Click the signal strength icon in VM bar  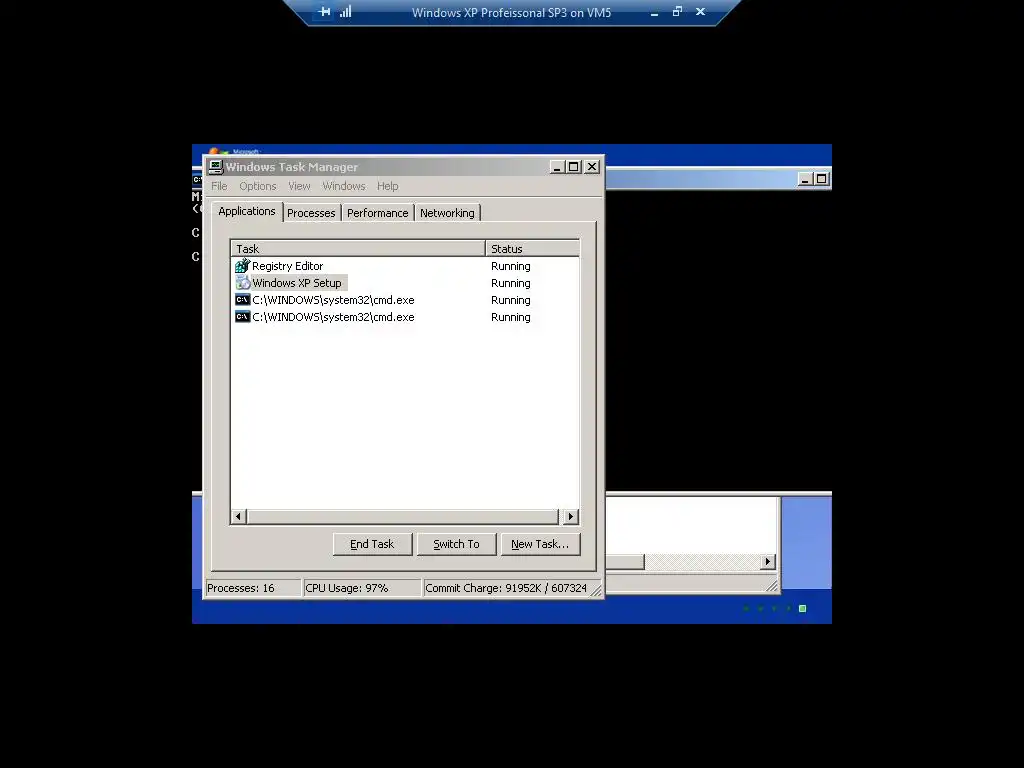(x=345, y=12)
